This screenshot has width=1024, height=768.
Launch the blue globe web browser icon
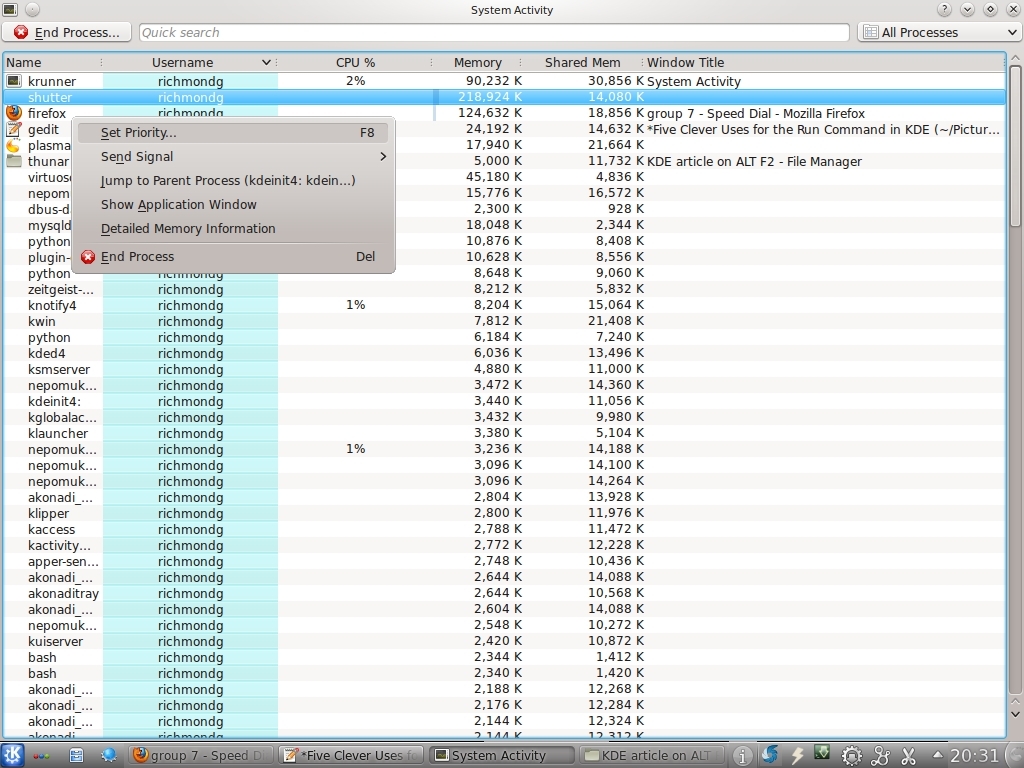(108, 756)
